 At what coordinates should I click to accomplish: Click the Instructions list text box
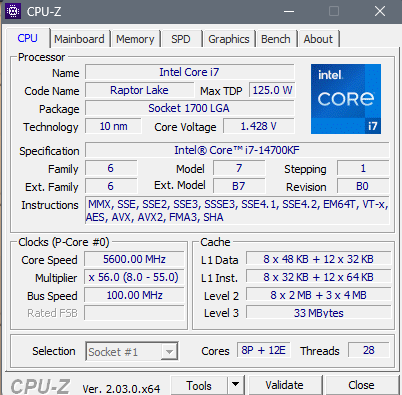(x=237, y=210)
